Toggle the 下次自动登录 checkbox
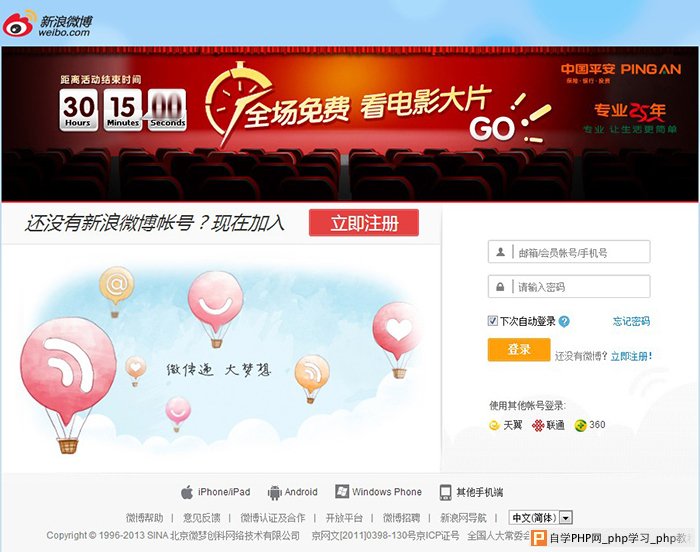This screenshot has width=700, height=552. point(492,321)
